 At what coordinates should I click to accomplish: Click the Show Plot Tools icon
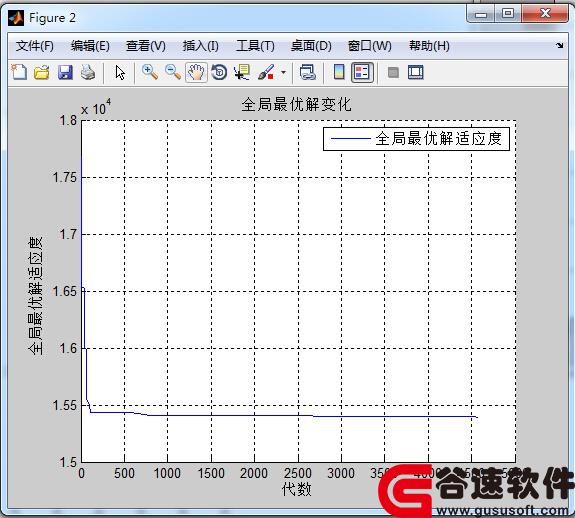(x=415, y=72)
